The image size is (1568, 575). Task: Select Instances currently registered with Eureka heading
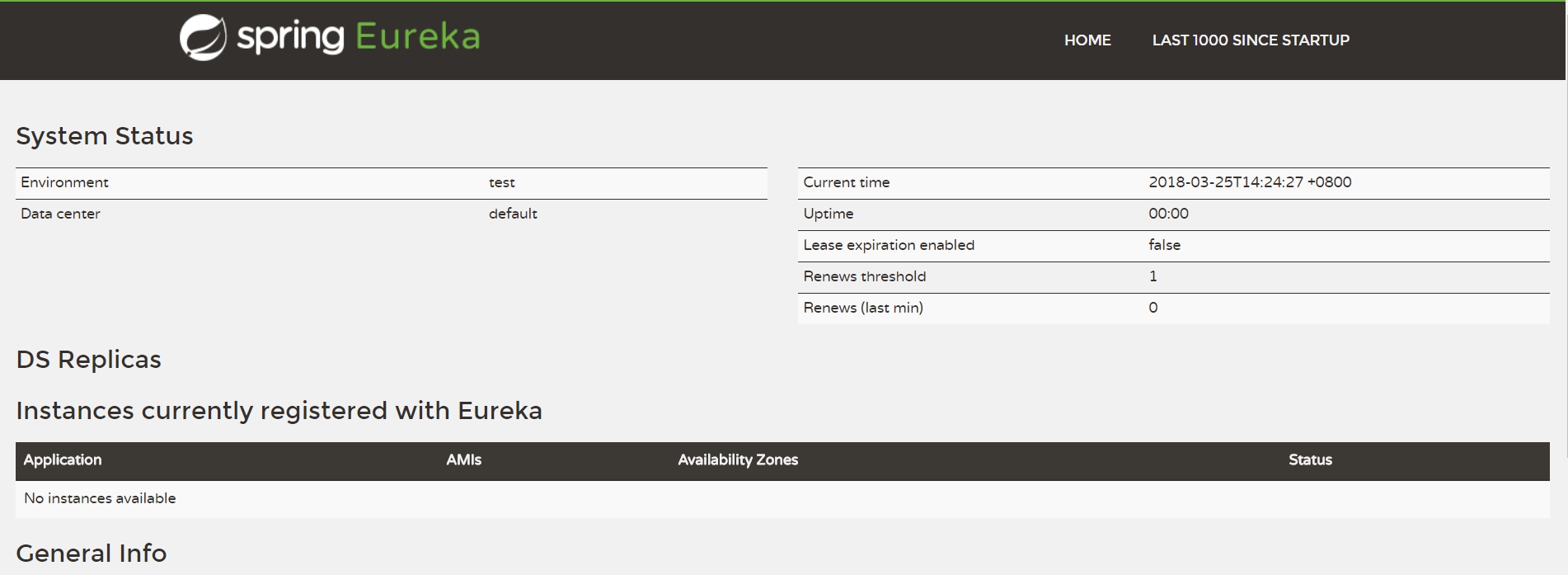click(x=279, y=411)
